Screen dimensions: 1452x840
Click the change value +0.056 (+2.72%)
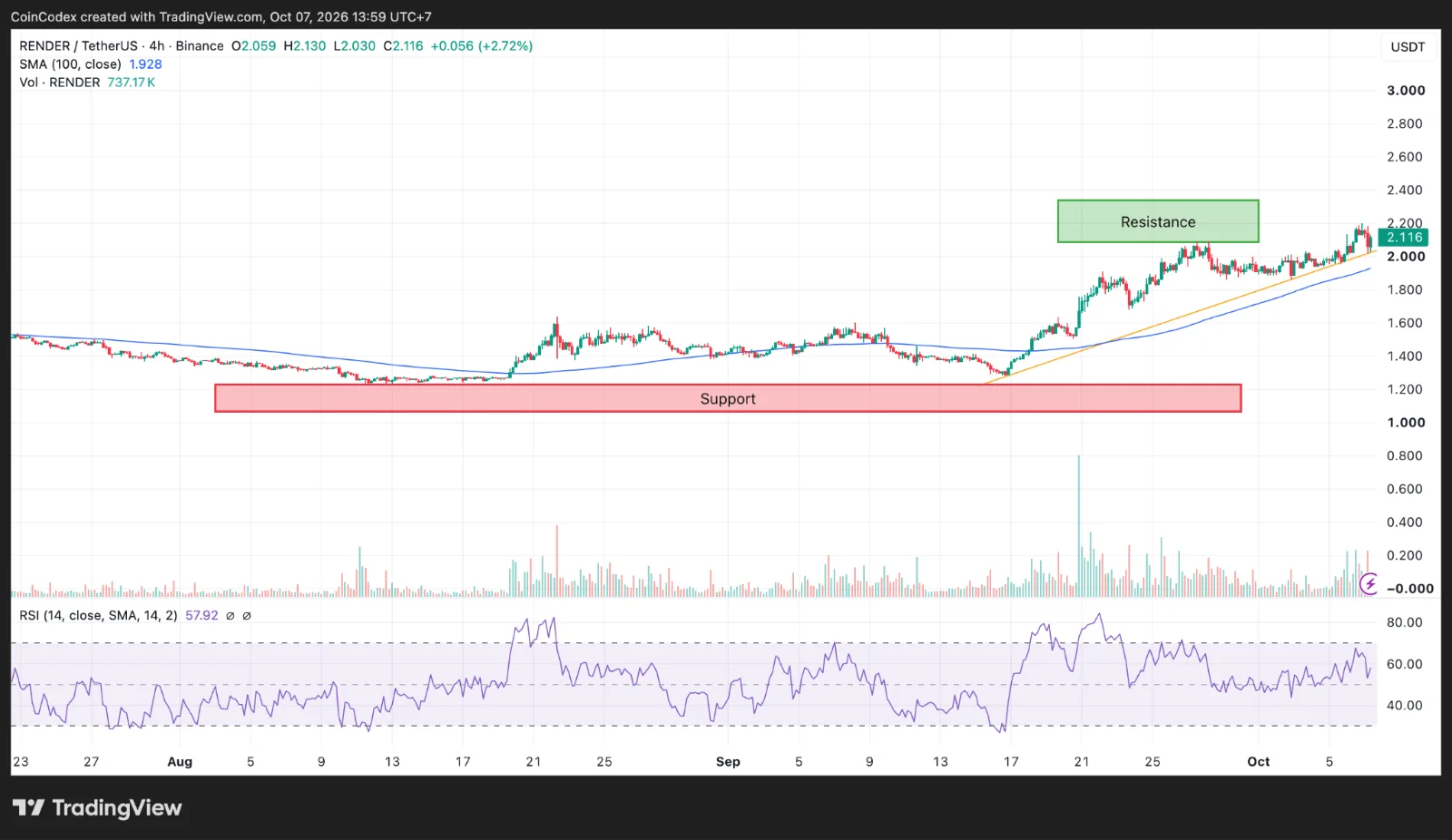482,45
